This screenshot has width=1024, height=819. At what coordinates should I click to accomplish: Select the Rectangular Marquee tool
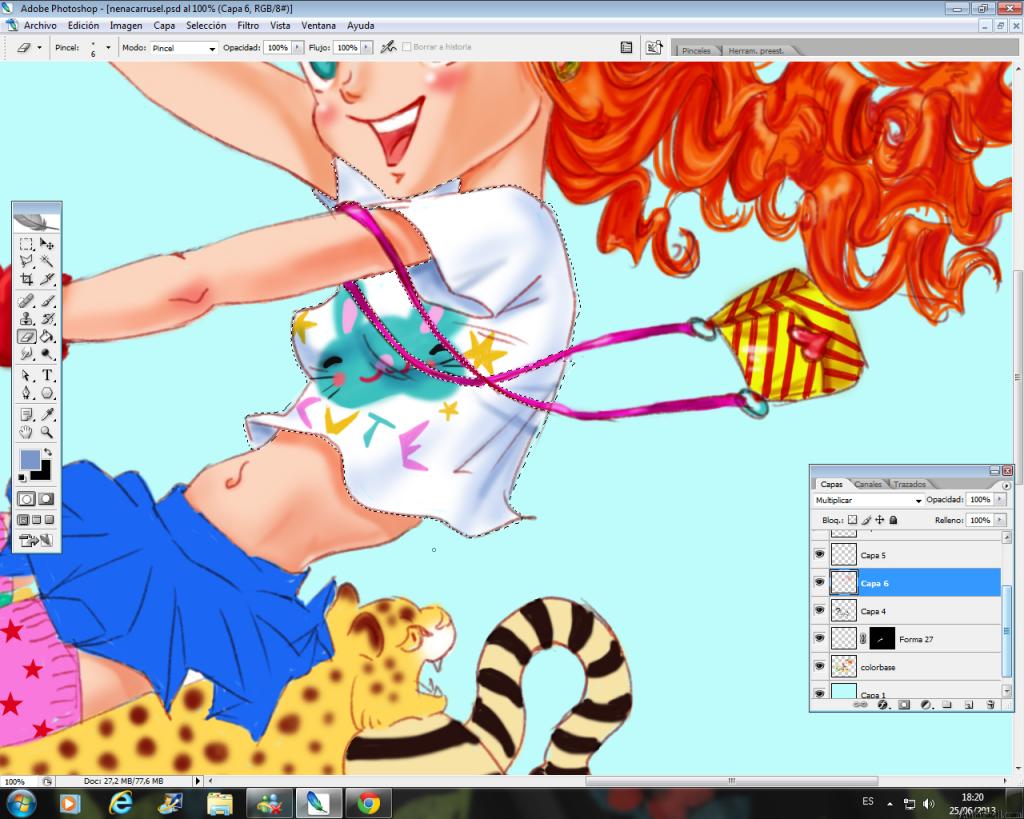tap(26, 244)
